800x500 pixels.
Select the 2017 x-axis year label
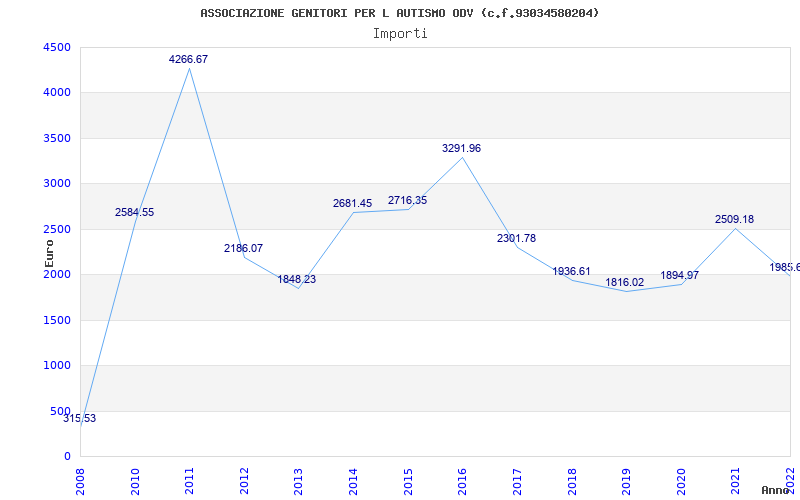point(517,481)
